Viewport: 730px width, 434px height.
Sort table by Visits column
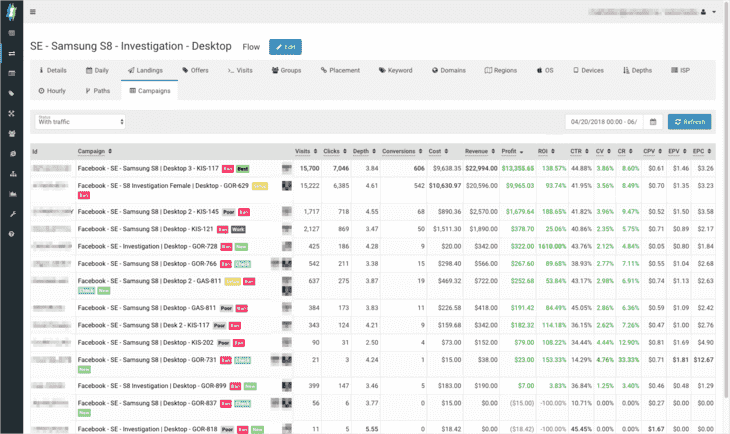point(306,151)
